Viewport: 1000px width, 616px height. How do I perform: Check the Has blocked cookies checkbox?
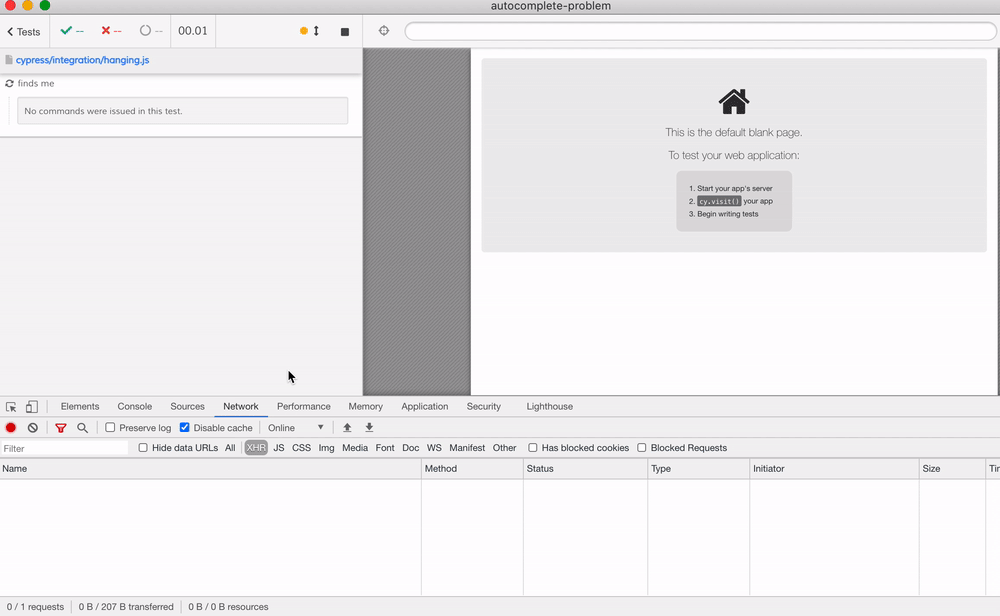click(x=534, y=448)
